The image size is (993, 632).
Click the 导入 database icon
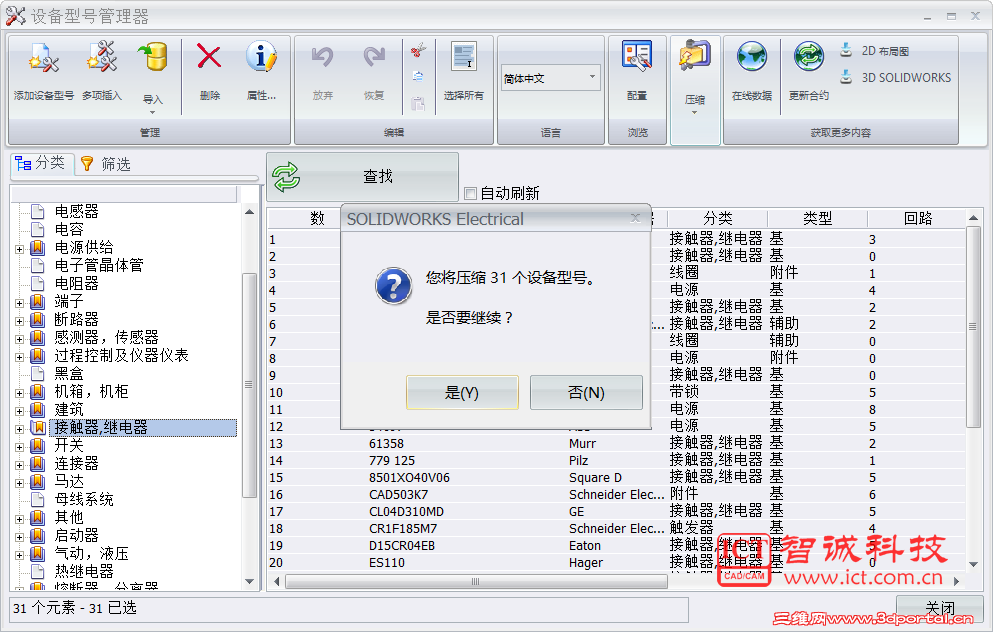click(153, 58)
